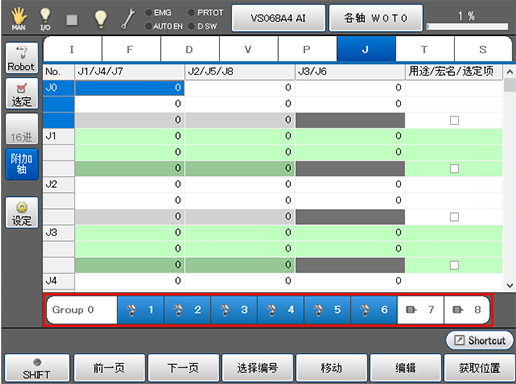Click the 编辑 edit button
Viewport: 516px width, 384px height.
coord(406,368)
